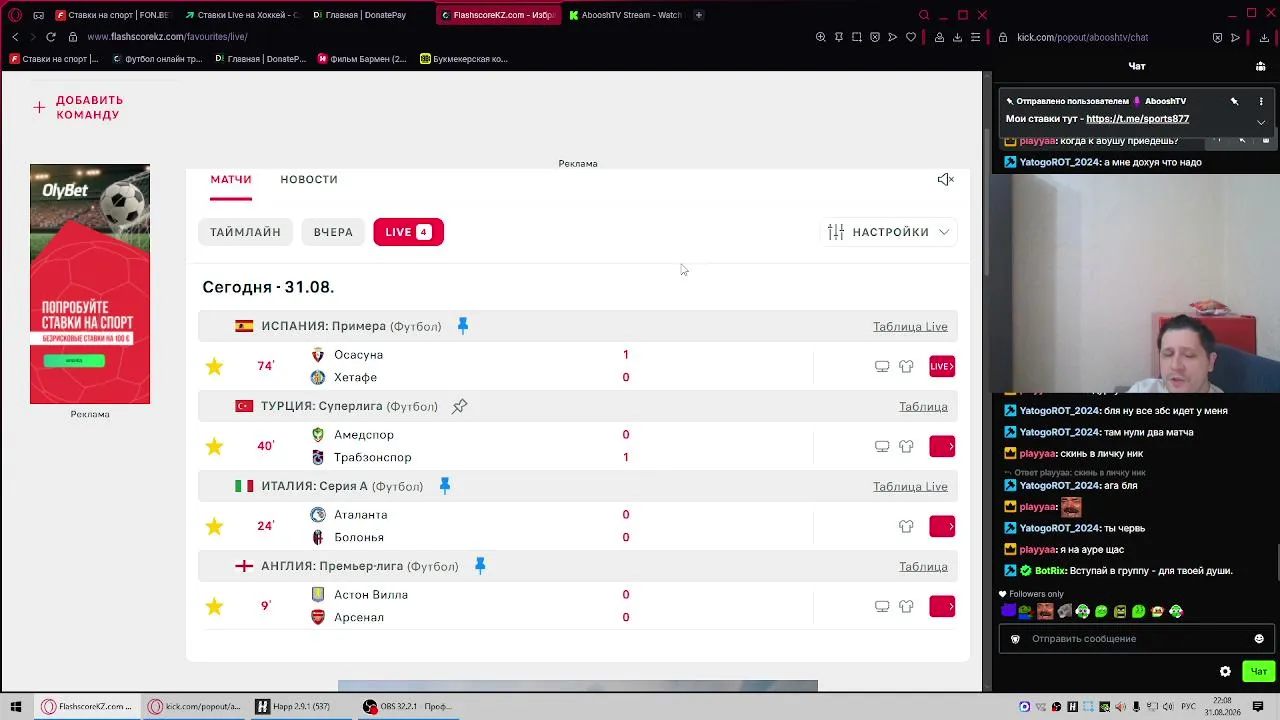Pin the Turkey Superliga league

click(459, 406)
